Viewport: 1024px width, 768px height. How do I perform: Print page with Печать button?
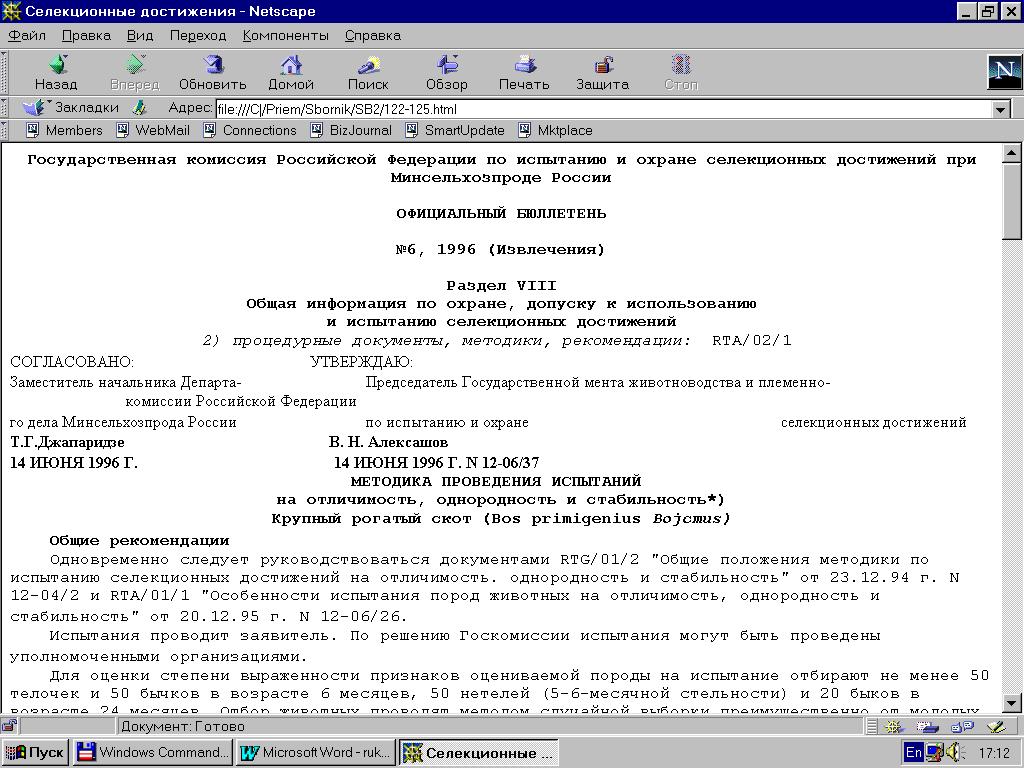(x=524, y=72)
